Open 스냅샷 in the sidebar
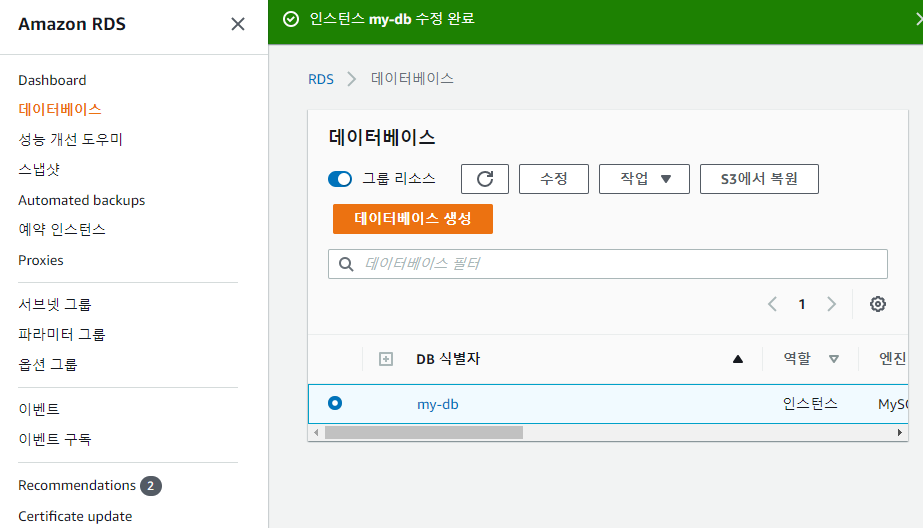 tap(39, 170)
